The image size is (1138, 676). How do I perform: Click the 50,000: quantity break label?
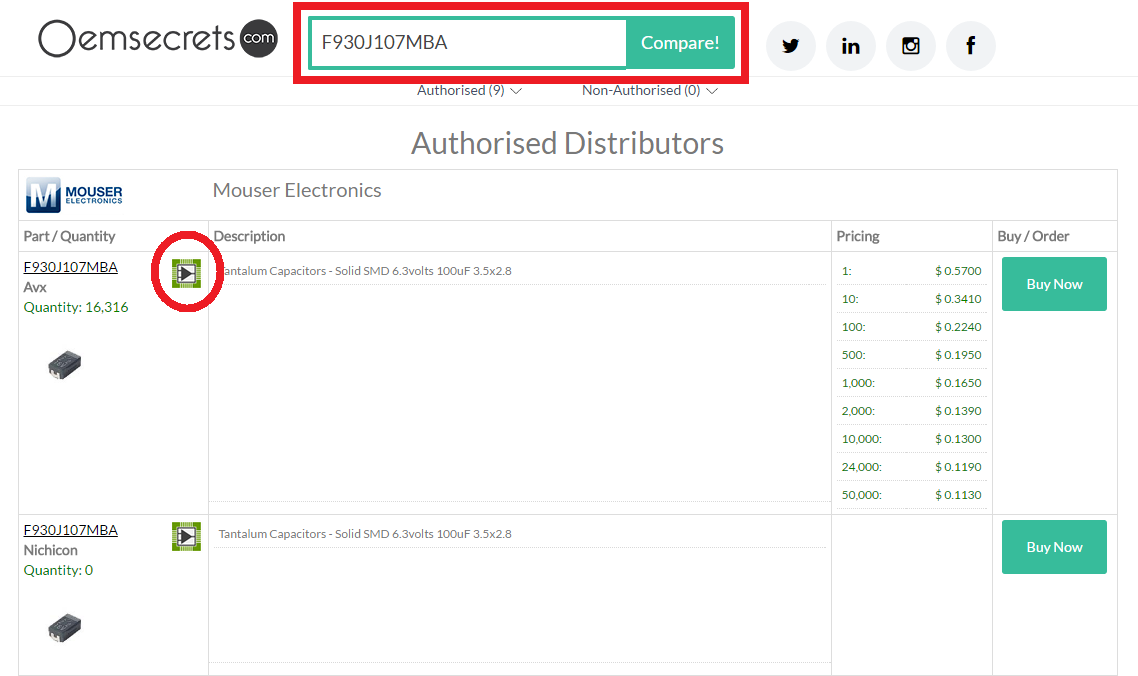(x=861, y=494)
